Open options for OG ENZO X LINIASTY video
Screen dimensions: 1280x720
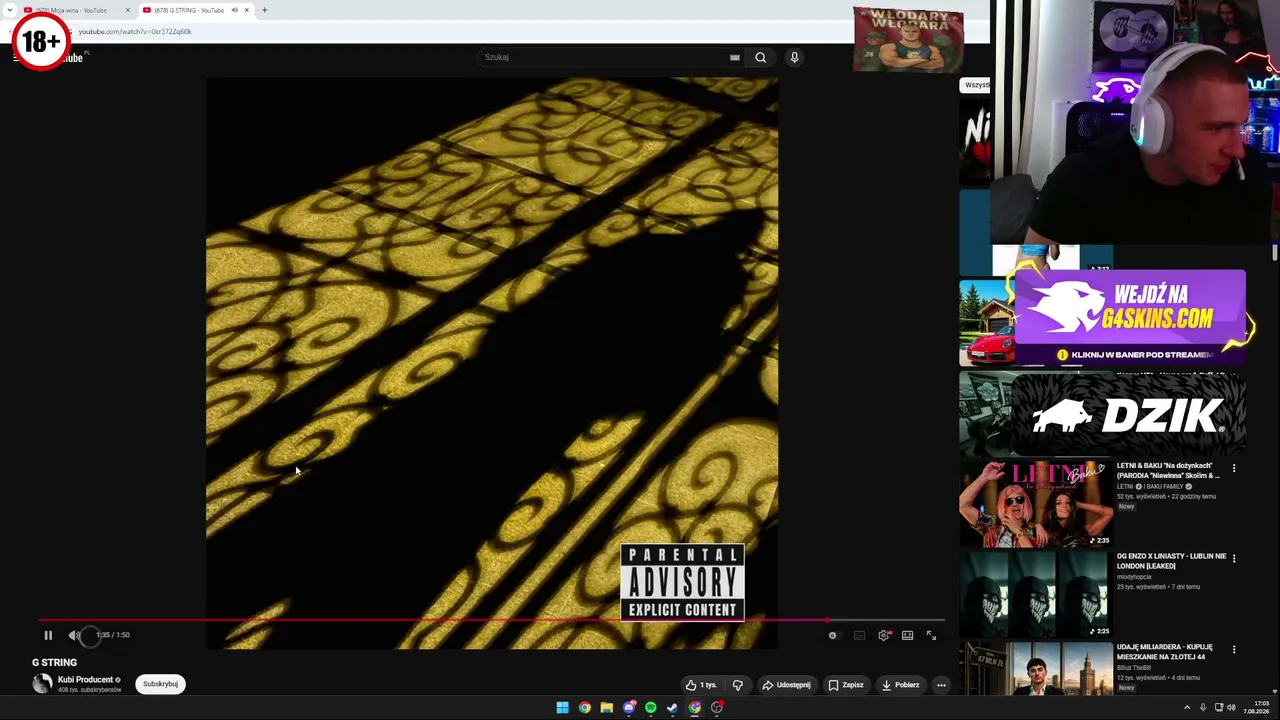1234,558
